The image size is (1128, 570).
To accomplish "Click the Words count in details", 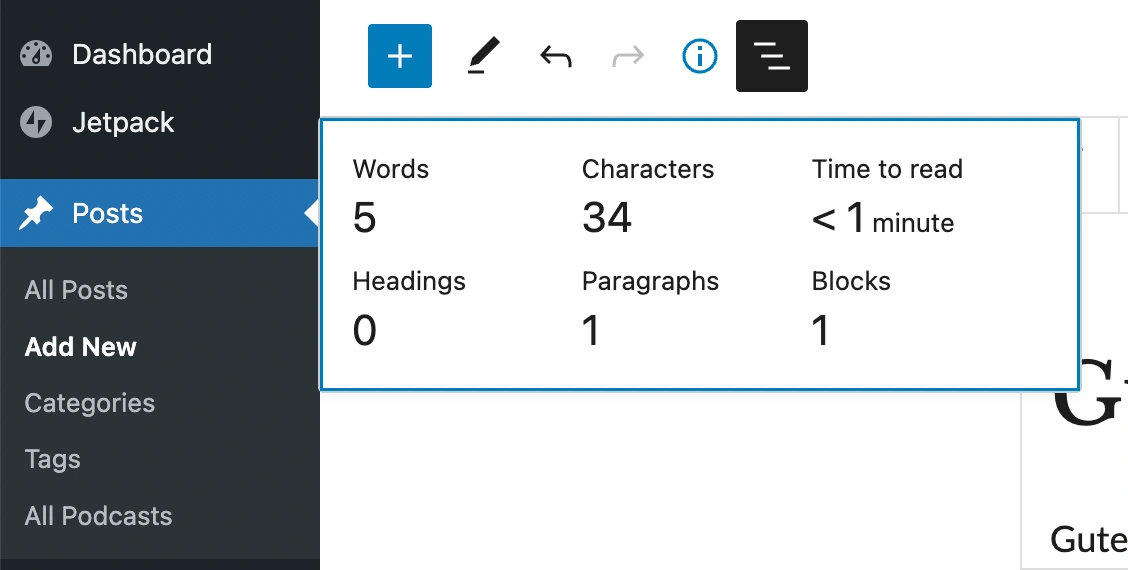I will (x=365, y=217).
